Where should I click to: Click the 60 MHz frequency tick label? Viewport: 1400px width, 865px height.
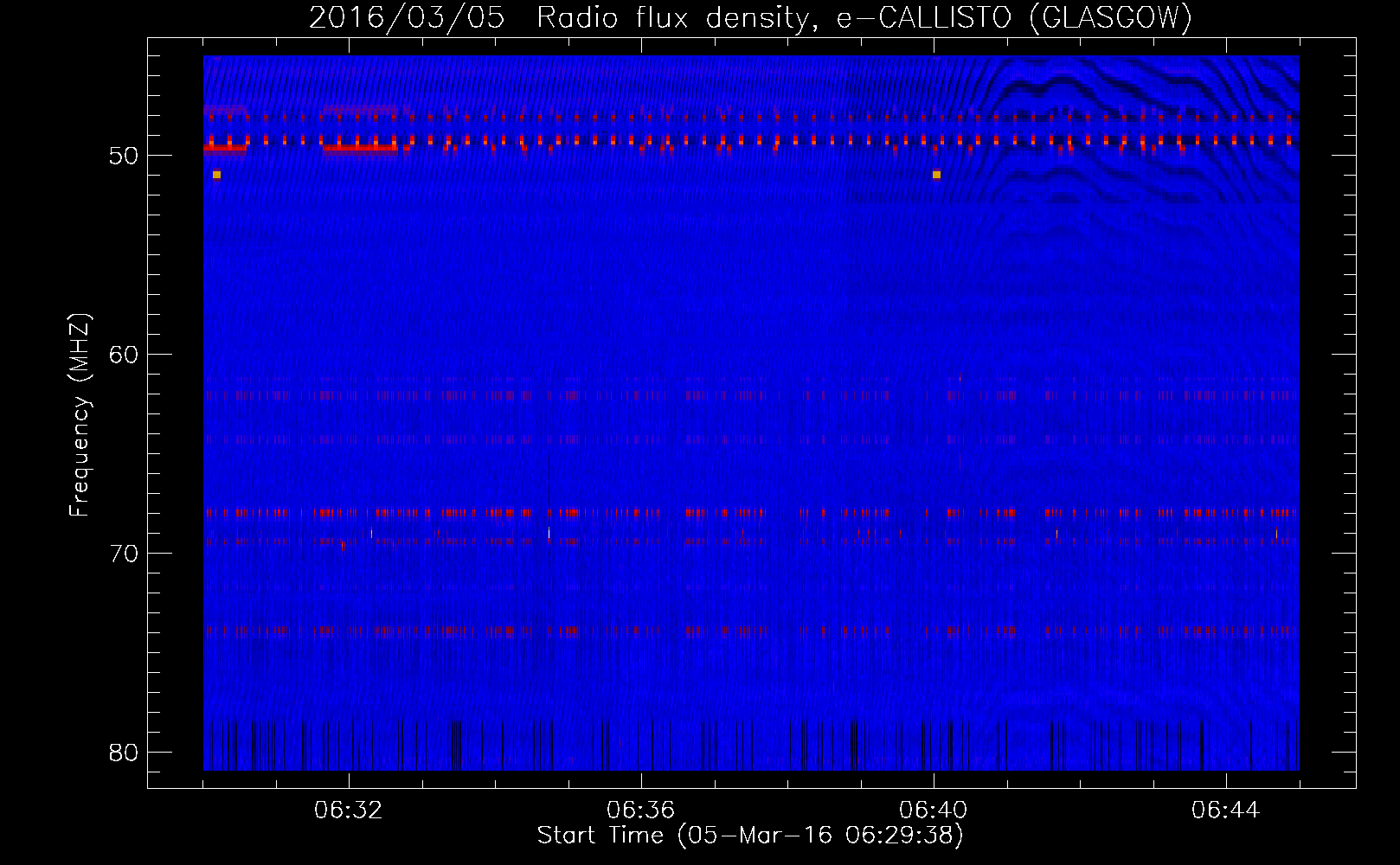point(124,355)
